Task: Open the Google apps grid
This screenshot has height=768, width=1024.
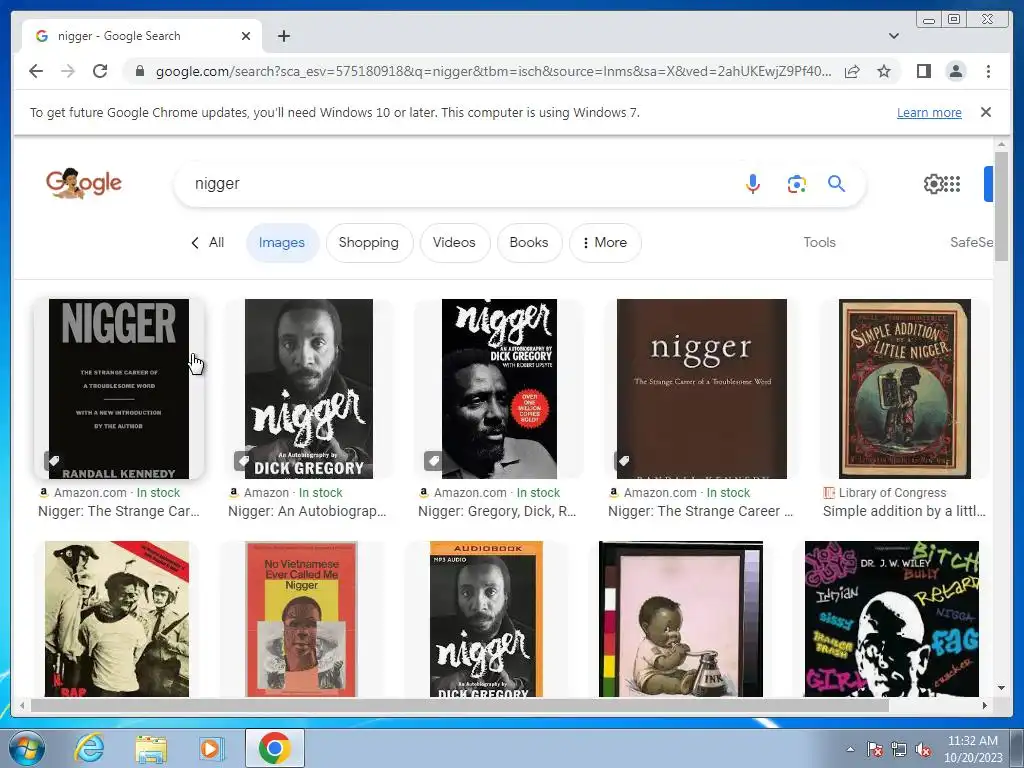Action: pyautogui.click(x=953, y=184)
